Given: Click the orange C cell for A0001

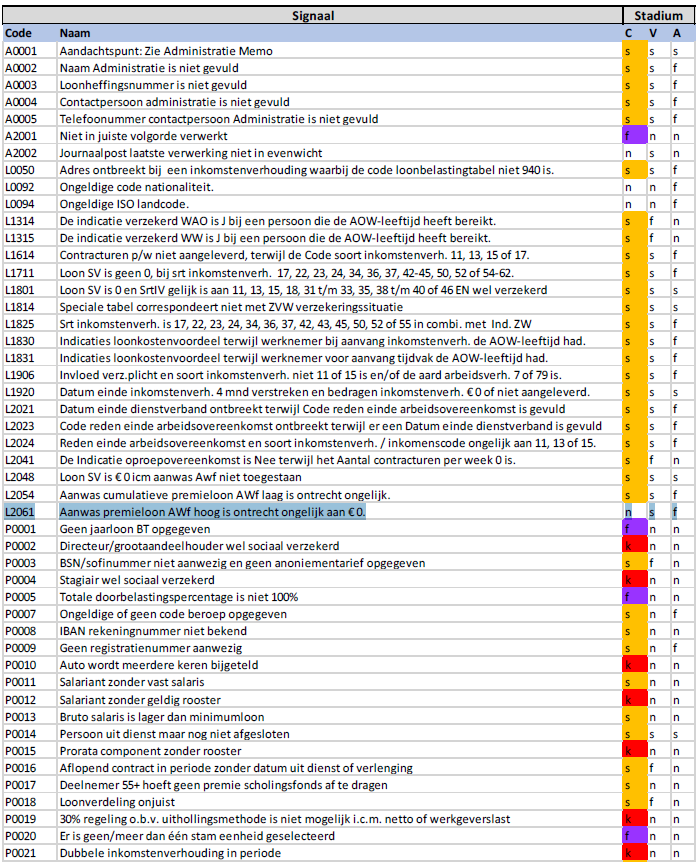Looking at the screenshot, I should click(635, 51).
